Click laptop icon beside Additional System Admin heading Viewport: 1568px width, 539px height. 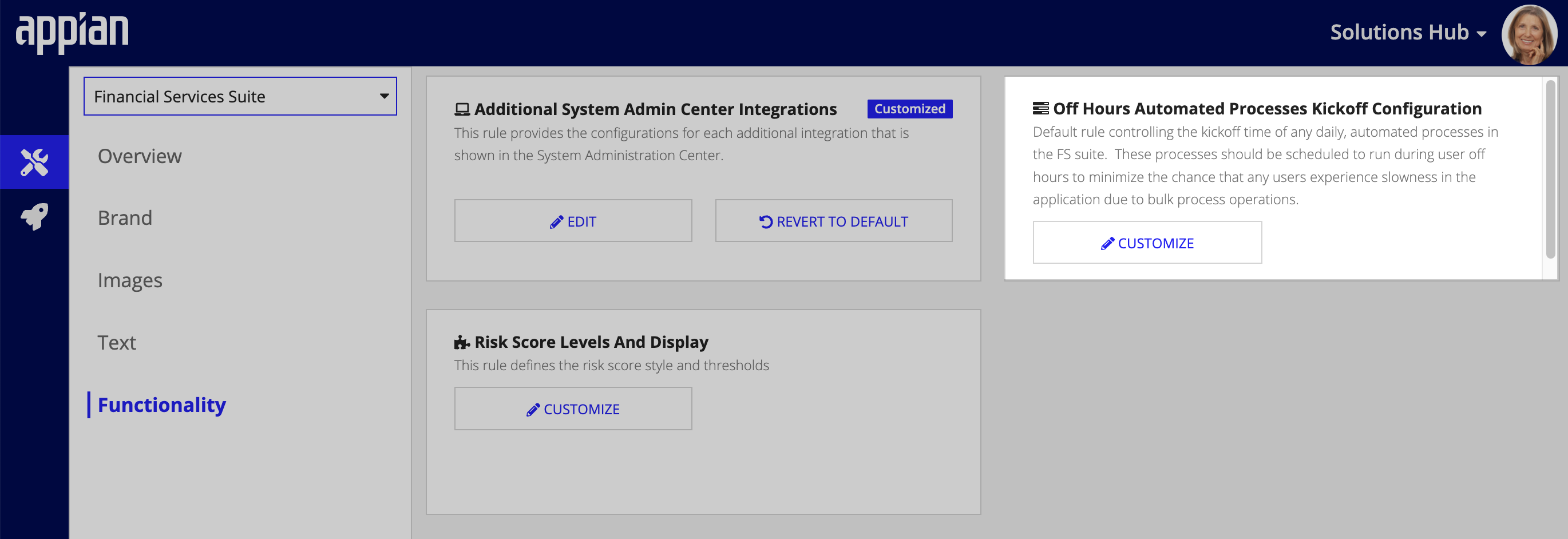462,109
